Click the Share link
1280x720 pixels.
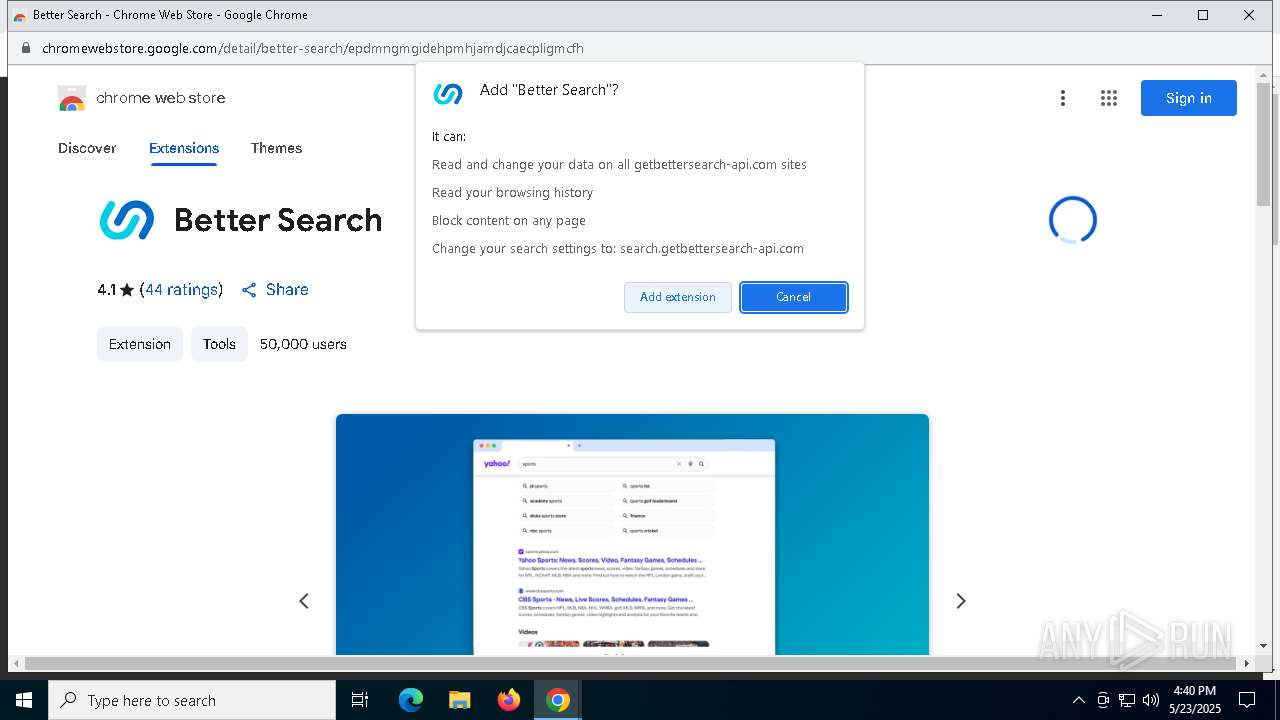[287, 290]
